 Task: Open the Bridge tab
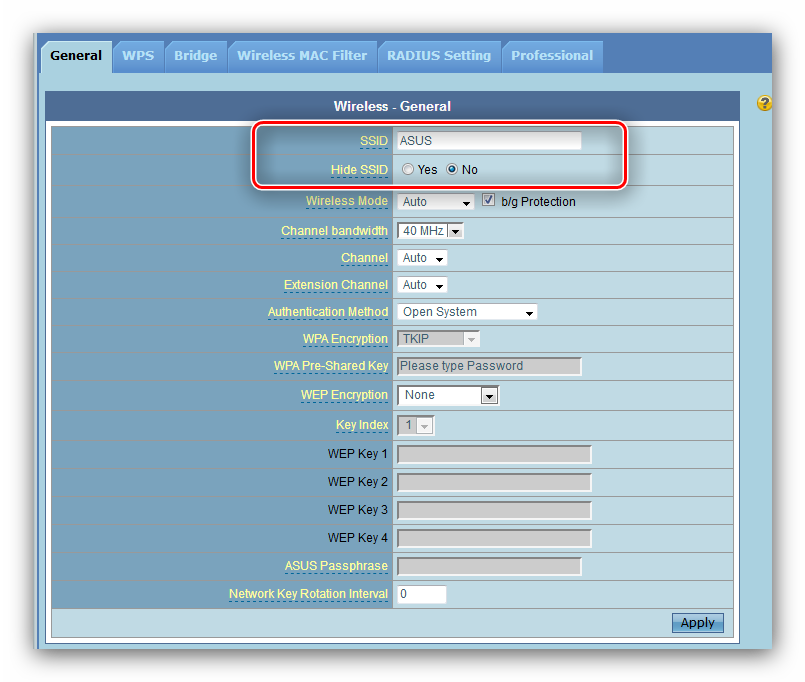click(x=195, y=56)
